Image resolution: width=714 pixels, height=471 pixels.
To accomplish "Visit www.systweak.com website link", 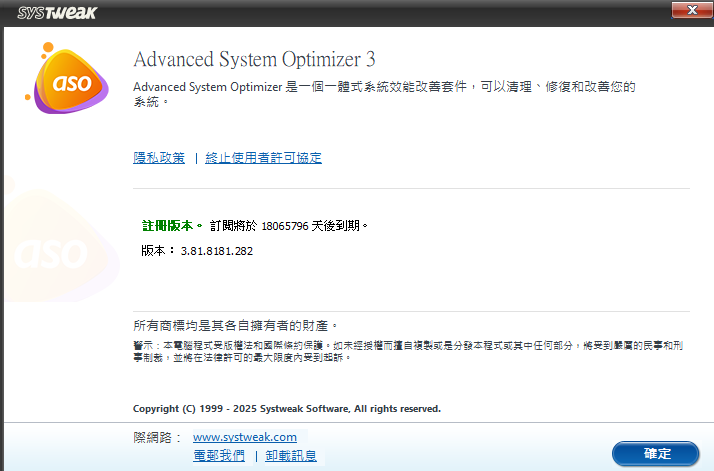I will coord(245,437).
